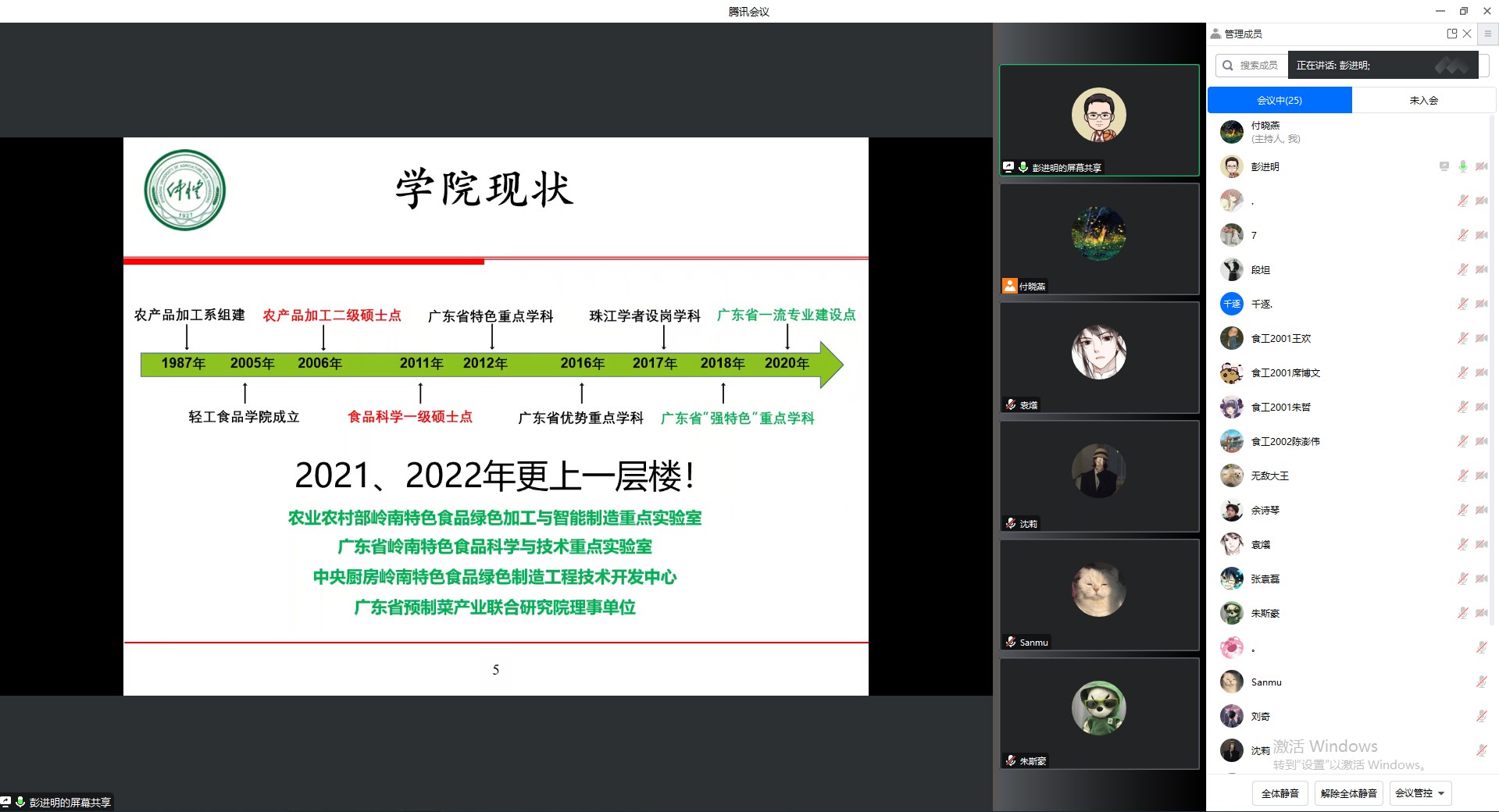The width and height of the screenshot is (1499, 812).
Task: Click the 解除全体静音 button
Action: [1348, 792]
